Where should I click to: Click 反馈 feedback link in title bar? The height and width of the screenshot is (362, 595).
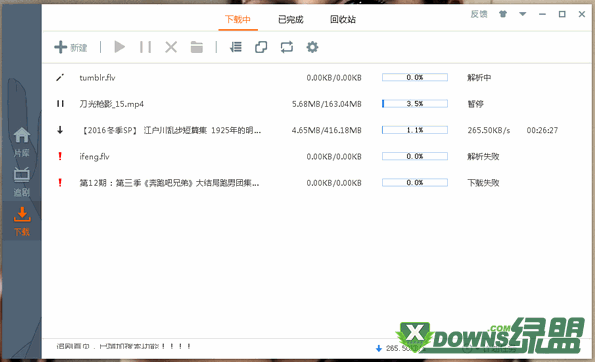click(479, 14)
